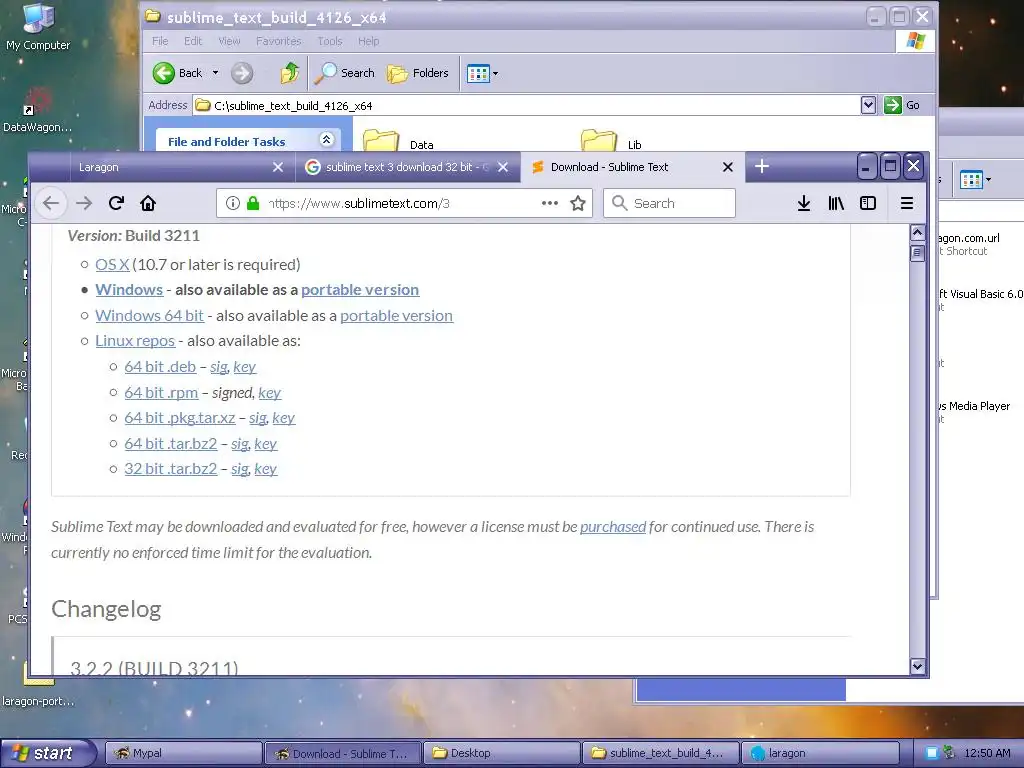Collapse File and Folder Tasks panel

coord(327,139)
